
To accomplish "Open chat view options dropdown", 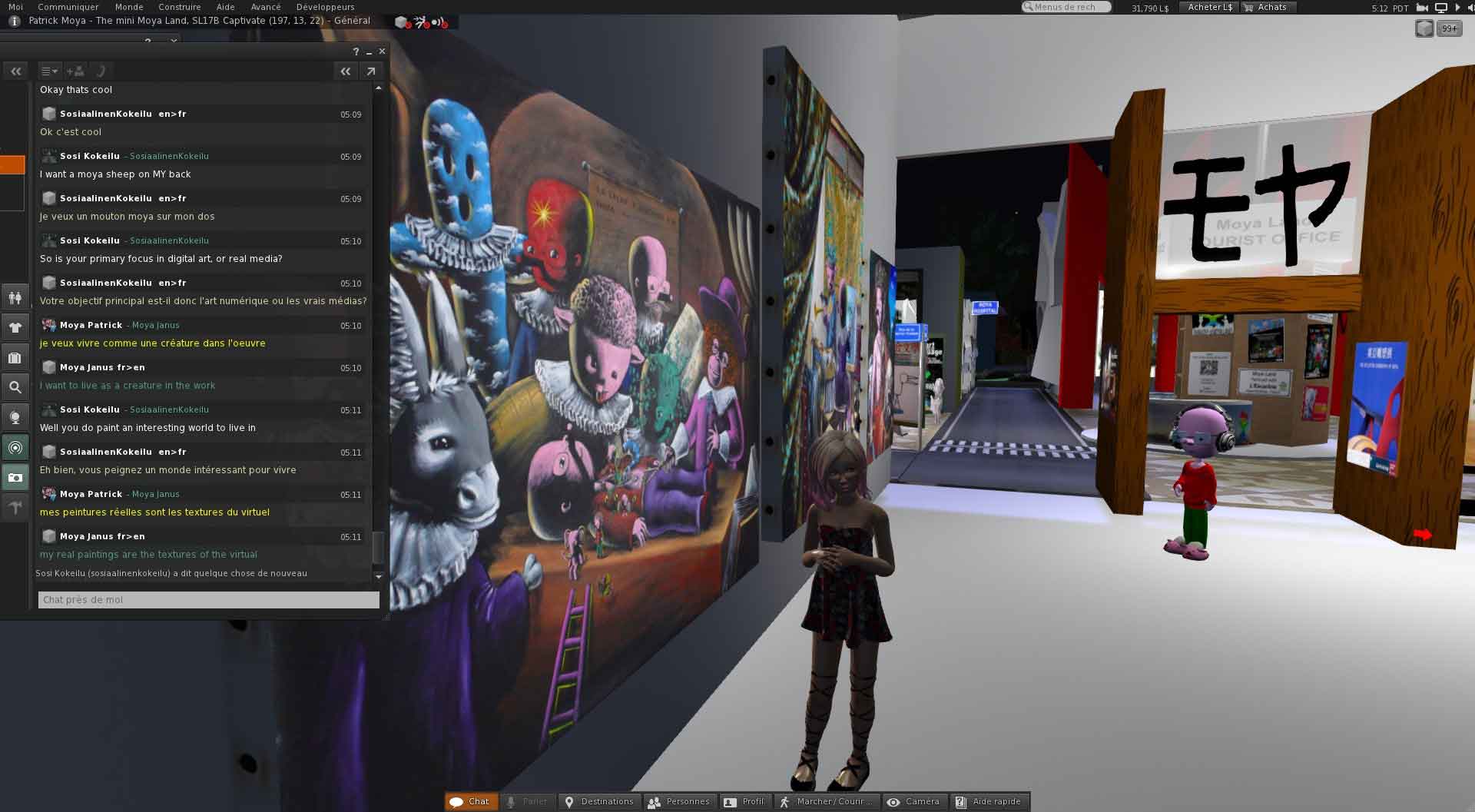I will pos(49,71).
